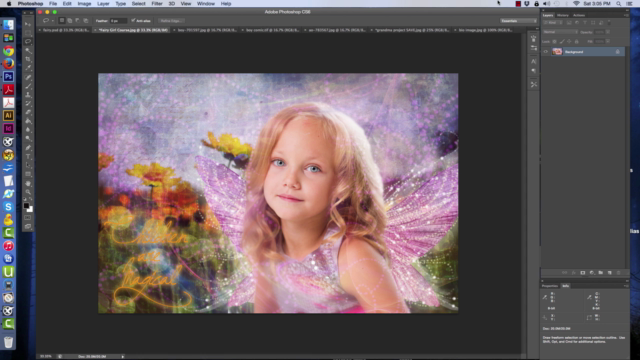Open the Normal blend mode dropdown
The image size is (640, 360).
click(560, 32)
